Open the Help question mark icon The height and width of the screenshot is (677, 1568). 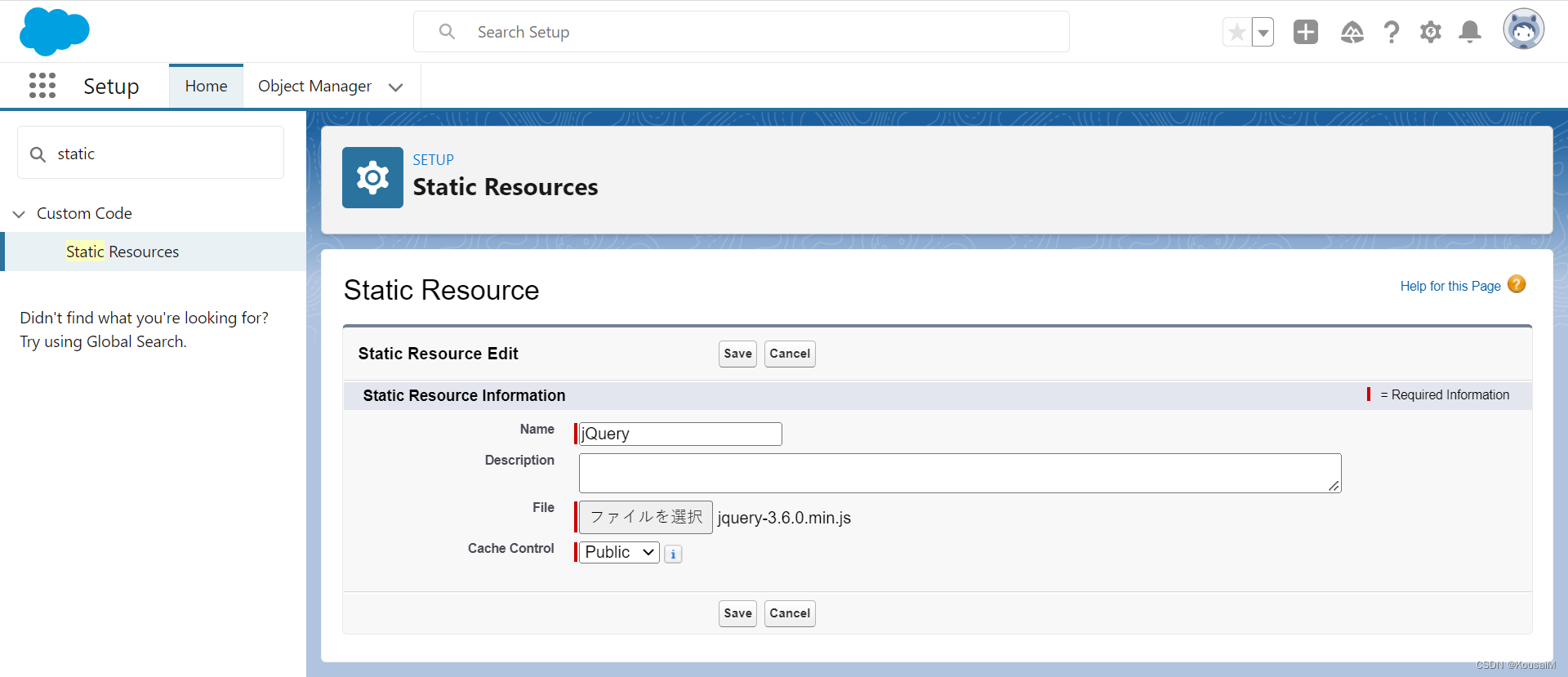(1392, 32)
